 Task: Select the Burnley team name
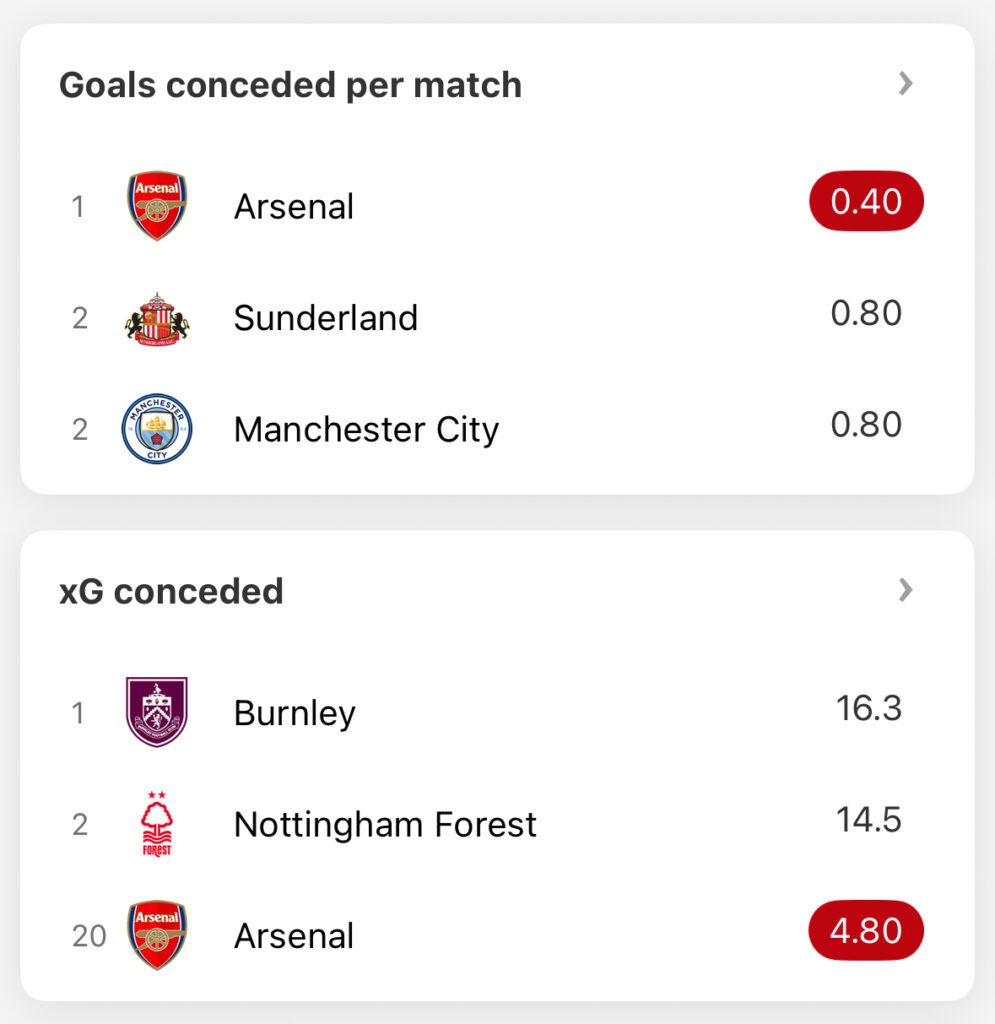click(x=295, y=713)
